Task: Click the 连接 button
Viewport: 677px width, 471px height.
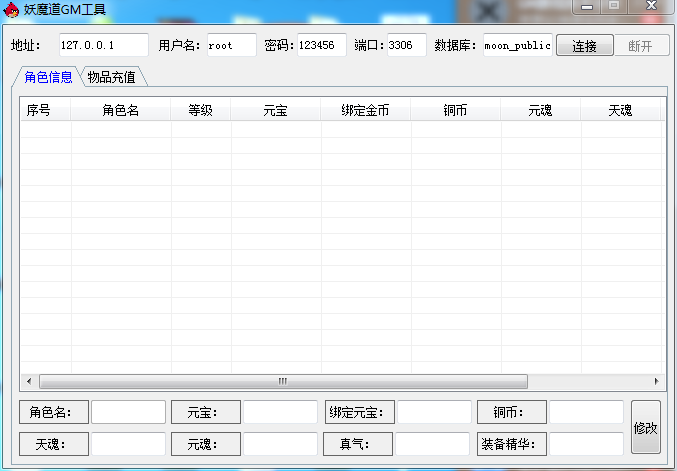Action: tap(585, 45)
